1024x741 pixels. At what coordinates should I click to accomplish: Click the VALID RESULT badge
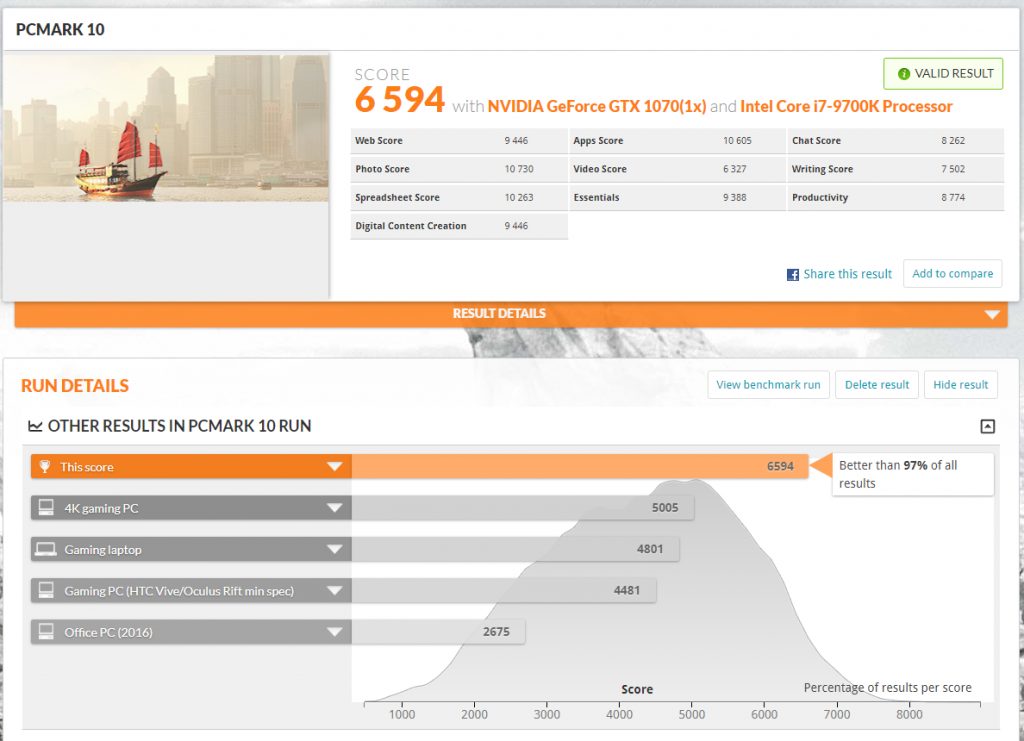pos(943,74)
